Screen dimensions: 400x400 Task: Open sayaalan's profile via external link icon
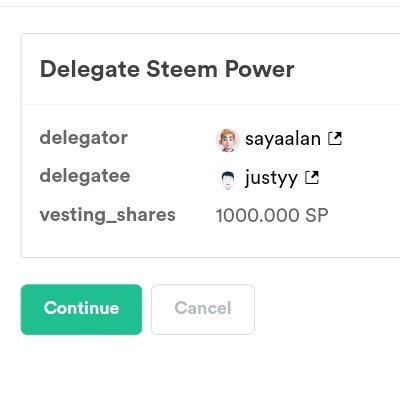tap(335, 139)
